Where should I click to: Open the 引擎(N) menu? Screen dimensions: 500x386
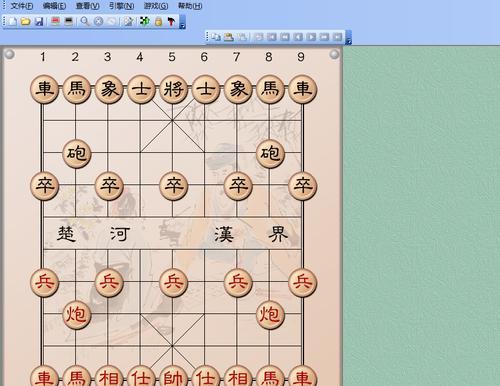[x=121, y=6]
